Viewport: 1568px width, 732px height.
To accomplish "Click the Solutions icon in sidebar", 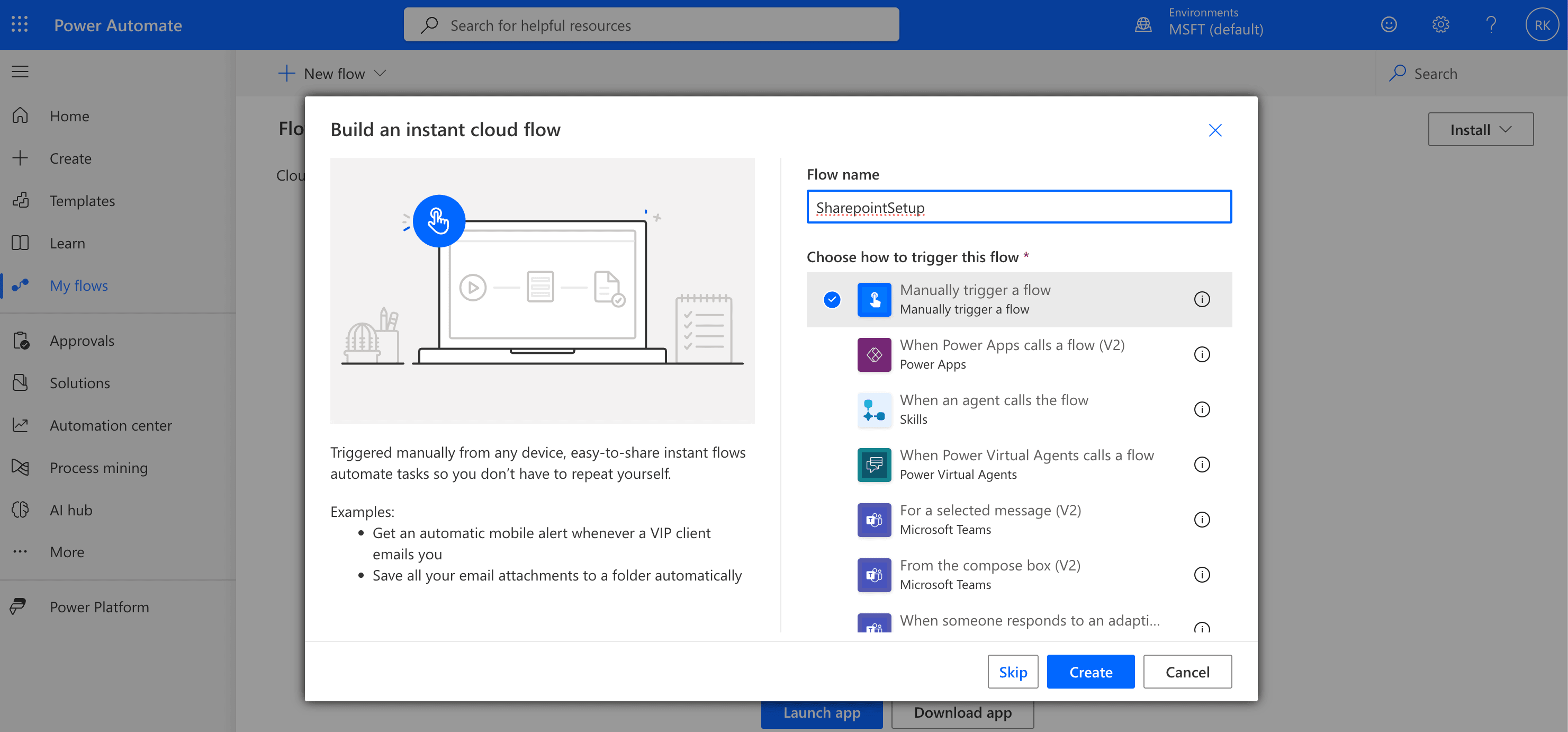I will (20, 382).
